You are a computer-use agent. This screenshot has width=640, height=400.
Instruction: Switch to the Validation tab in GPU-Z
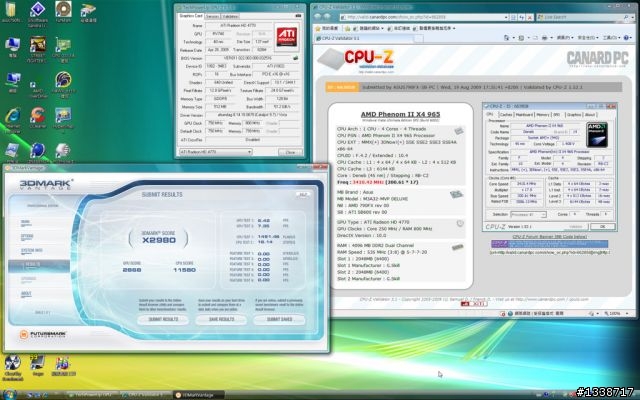pos(230,16)
